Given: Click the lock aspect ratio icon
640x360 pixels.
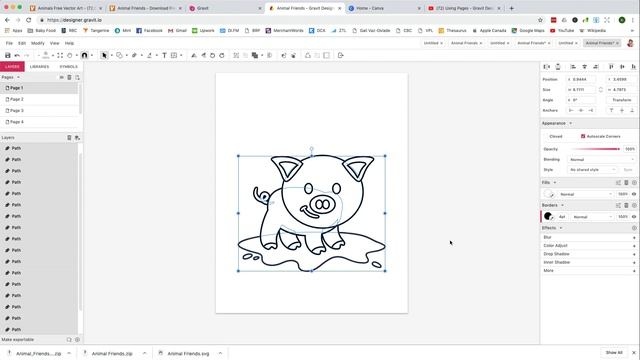Looking at the screenshot, I should [600, 89].
